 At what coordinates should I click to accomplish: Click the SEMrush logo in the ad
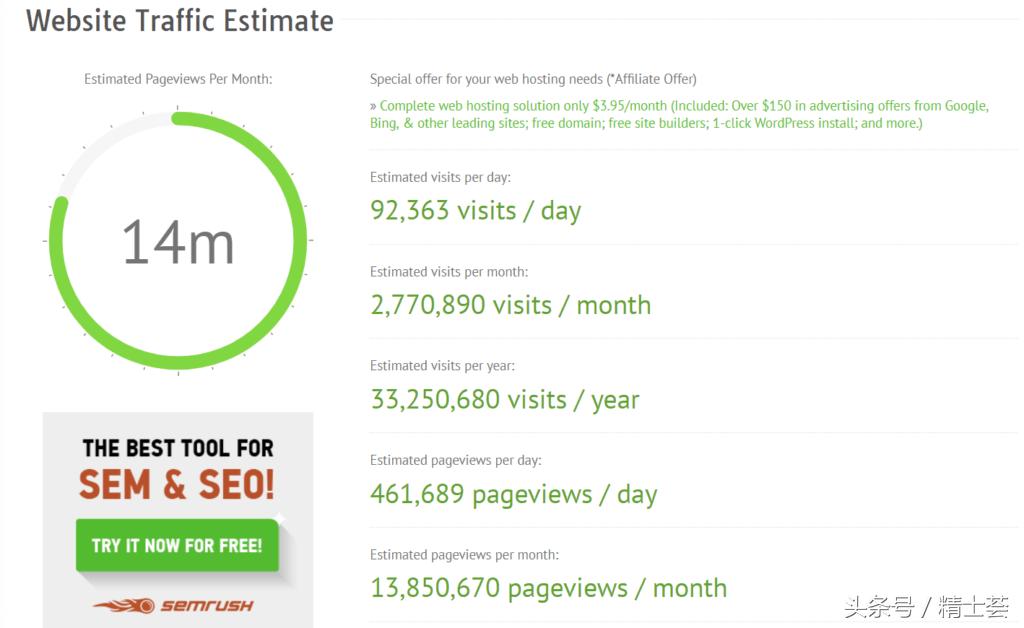click(173, 605)
